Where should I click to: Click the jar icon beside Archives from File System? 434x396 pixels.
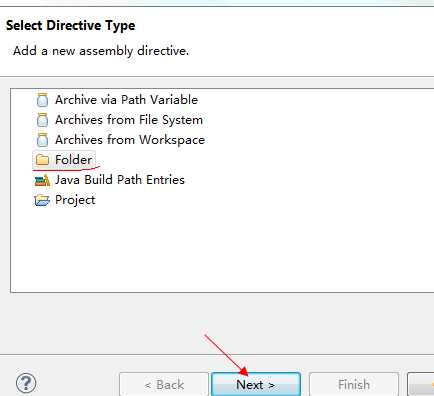[42, 120]
